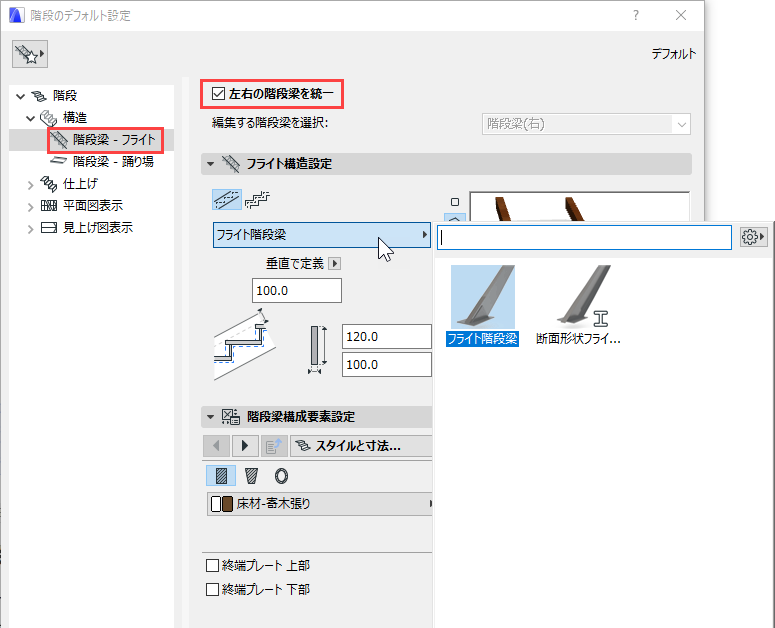Viewport: 775px width, 628px height.
Task: Click the 平面図表示 floor plan icon
Action: click(48, 206)
